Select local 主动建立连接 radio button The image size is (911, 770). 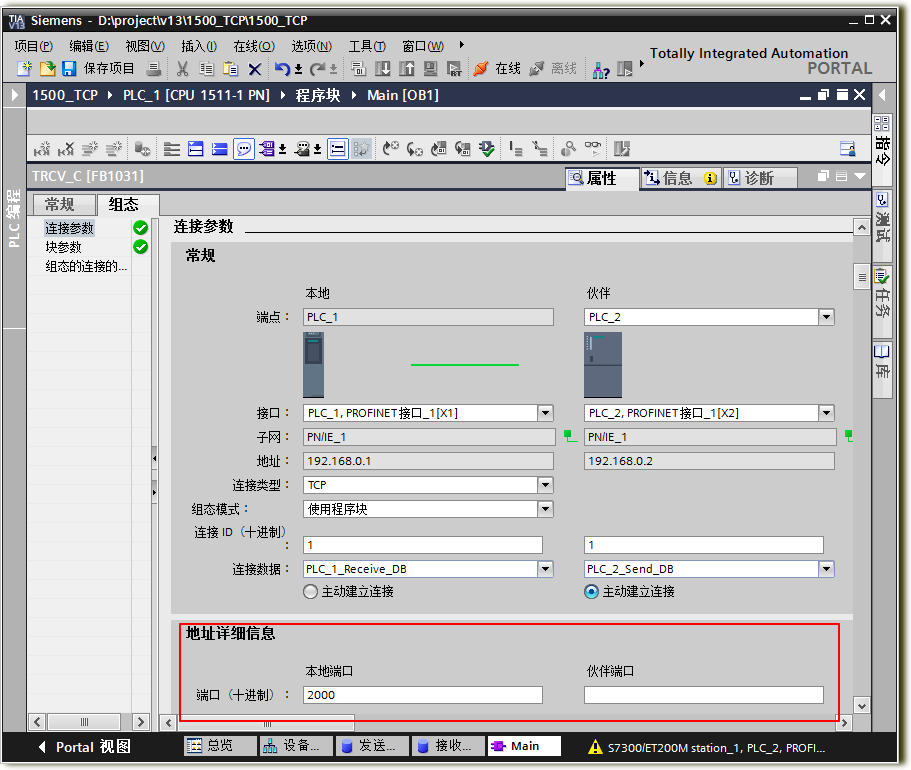pos(311,592)
